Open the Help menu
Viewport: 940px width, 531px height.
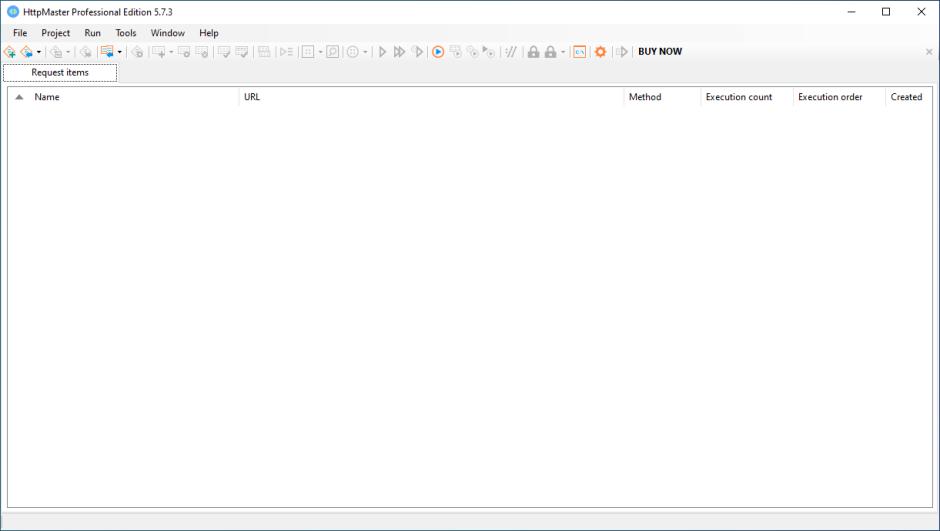(x=209, y=33)
